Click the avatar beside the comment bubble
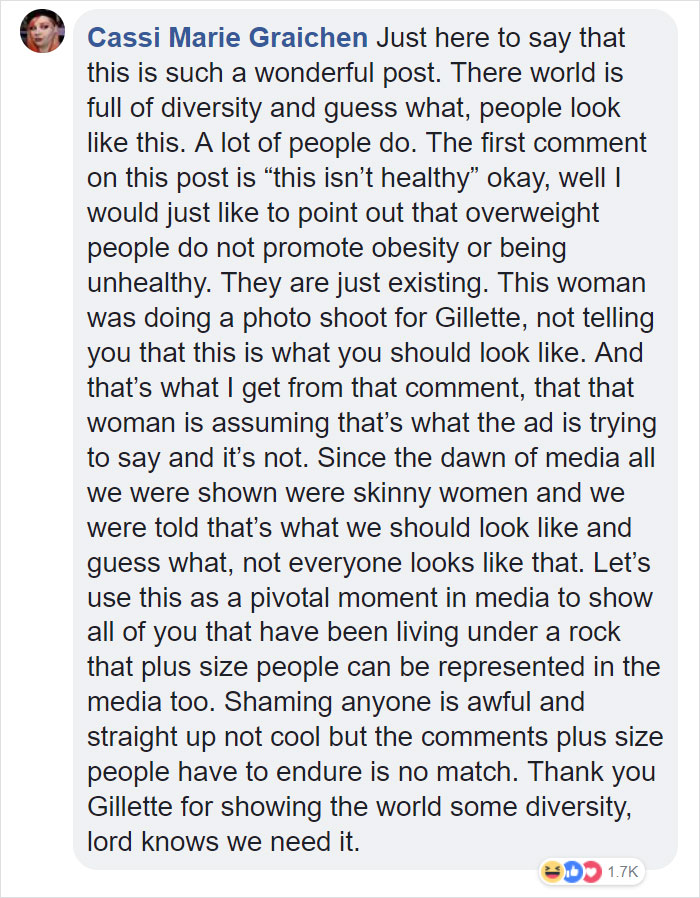Image resolution: width=700 pixels, height=898 pixels. (x=41, y=30)
